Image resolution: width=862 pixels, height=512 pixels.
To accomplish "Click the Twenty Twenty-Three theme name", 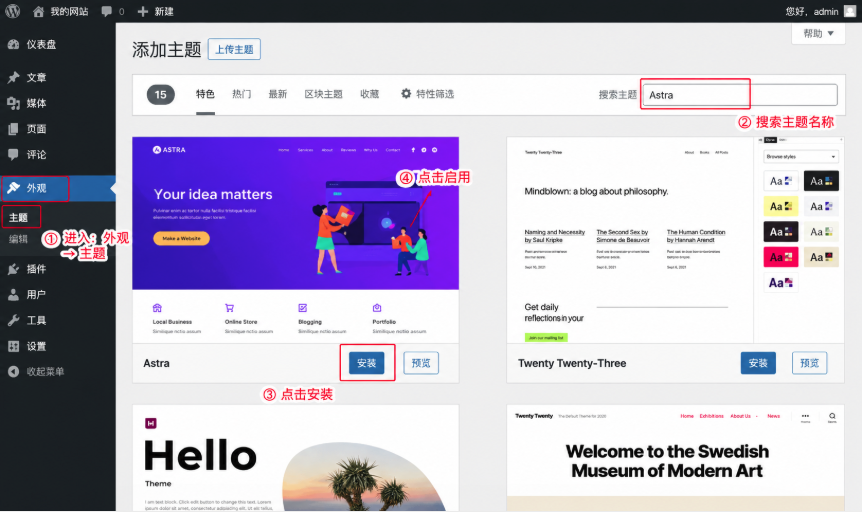I will pos(572,363).
